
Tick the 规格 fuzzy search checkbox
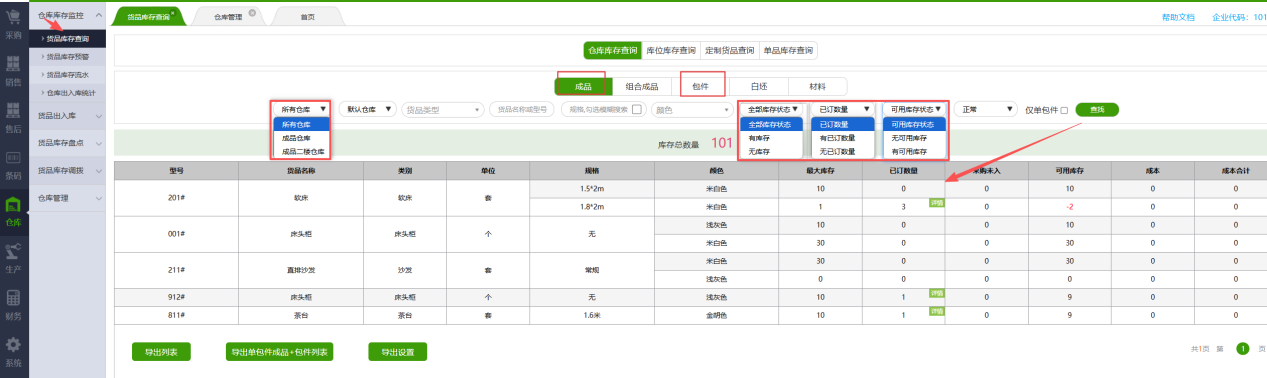coord(636,109)
